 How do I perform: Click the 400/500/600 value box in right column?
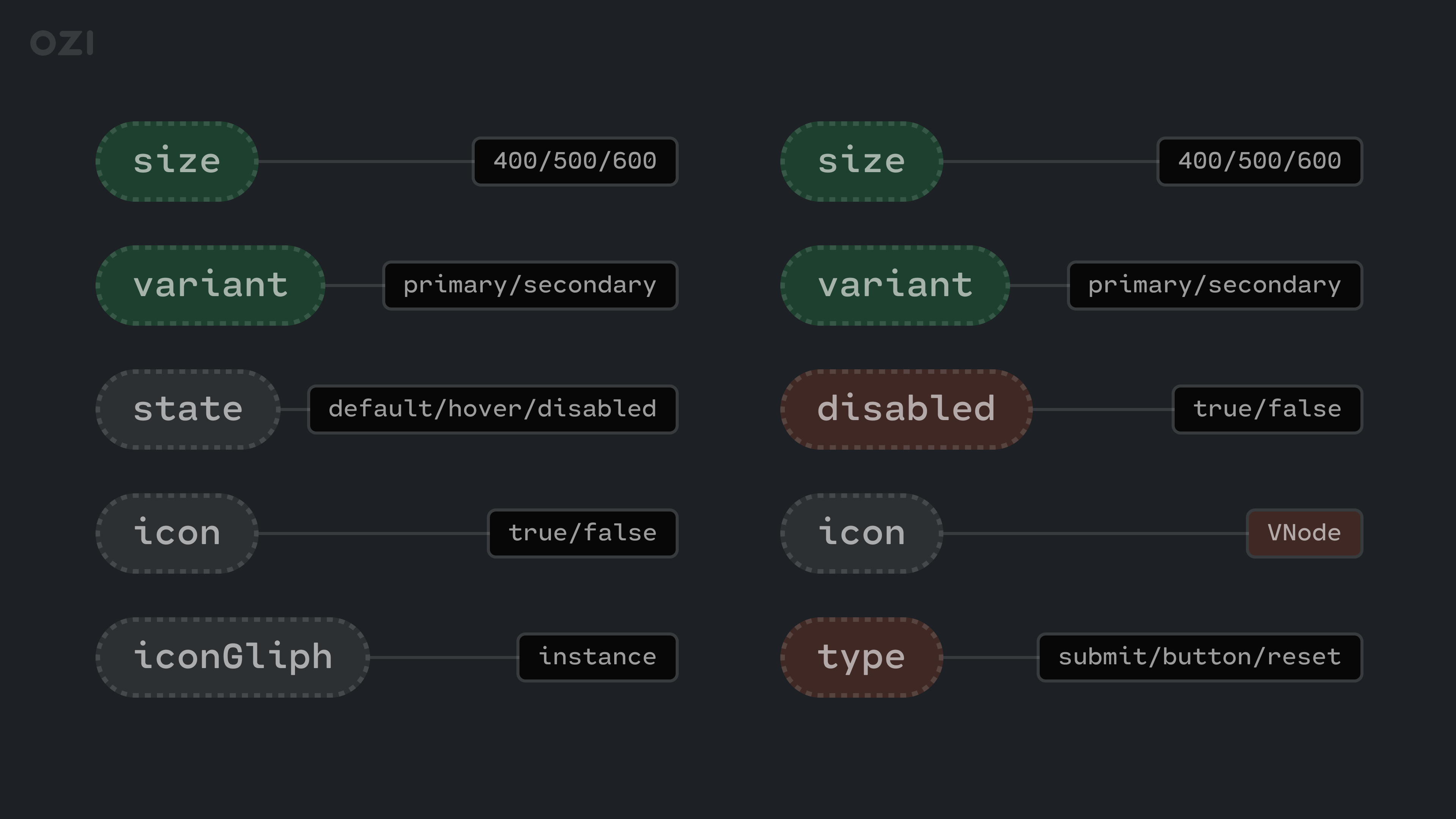tap(1260, 161)
